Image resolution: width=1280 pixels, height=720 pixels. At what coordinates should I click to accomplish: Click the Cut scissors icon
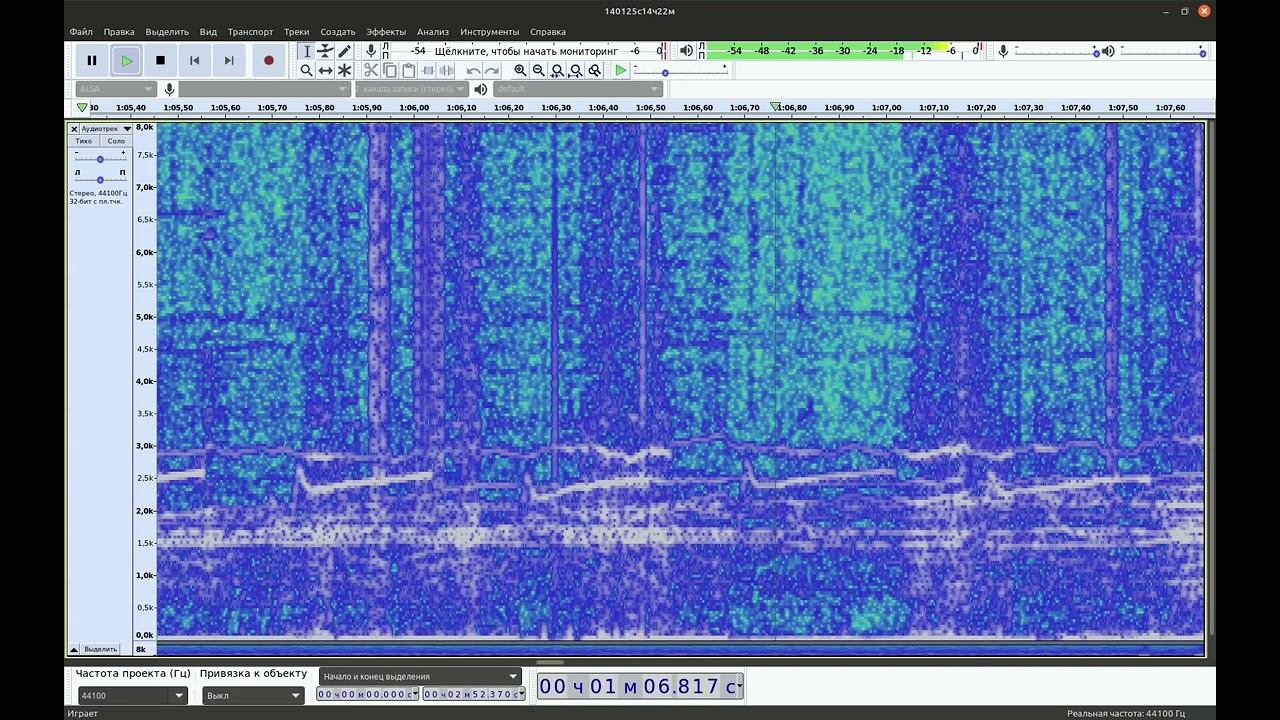click(x=371, y=70)
